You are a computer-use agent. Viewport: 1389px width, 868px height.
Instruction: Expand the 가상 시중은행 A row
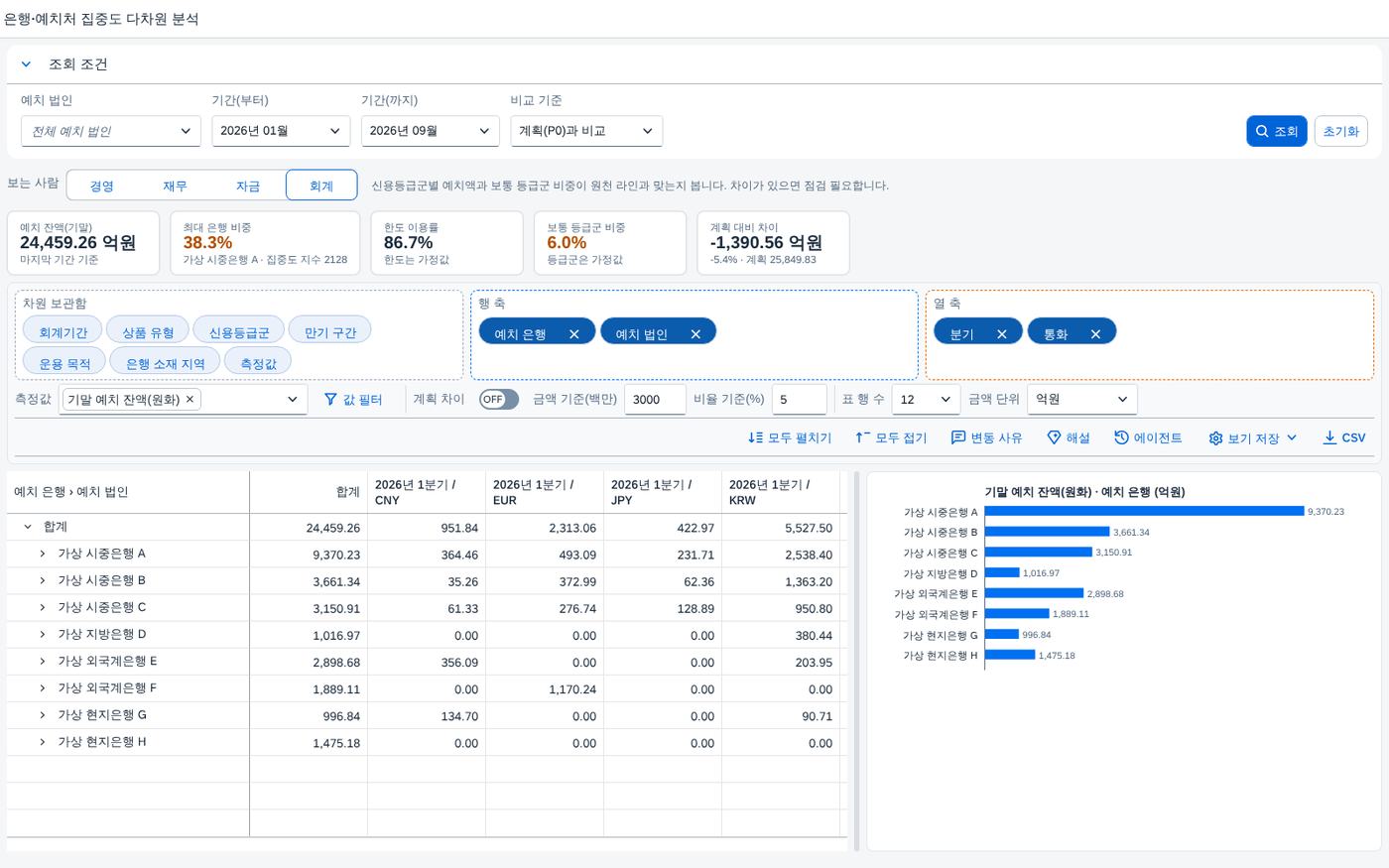coord(43,554)
